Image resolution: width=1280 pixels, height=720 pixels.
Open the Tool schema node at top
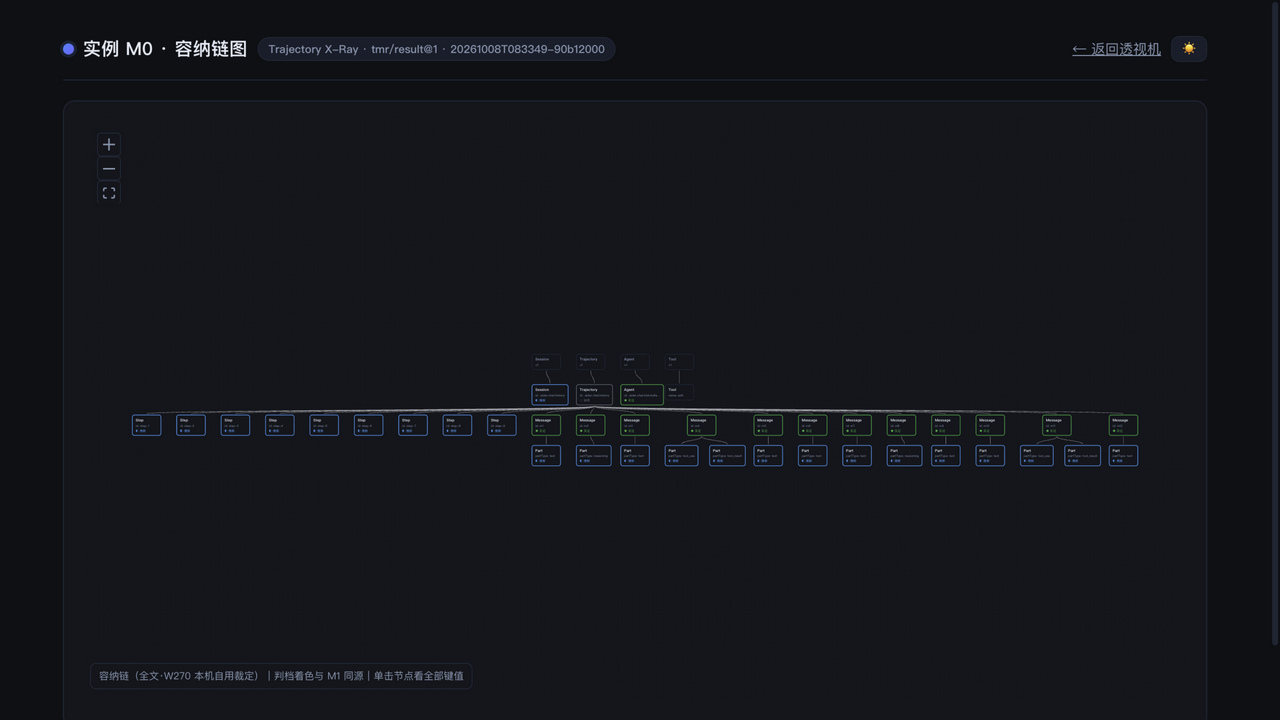(680, 362)
